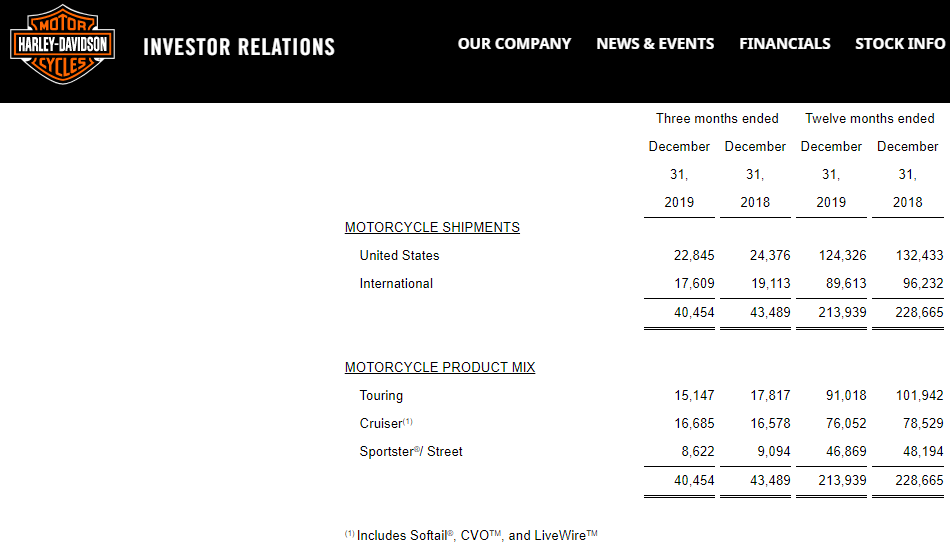Click the Touring row label
The height and width of the screenshot is (545, 950).
point(381,395)
